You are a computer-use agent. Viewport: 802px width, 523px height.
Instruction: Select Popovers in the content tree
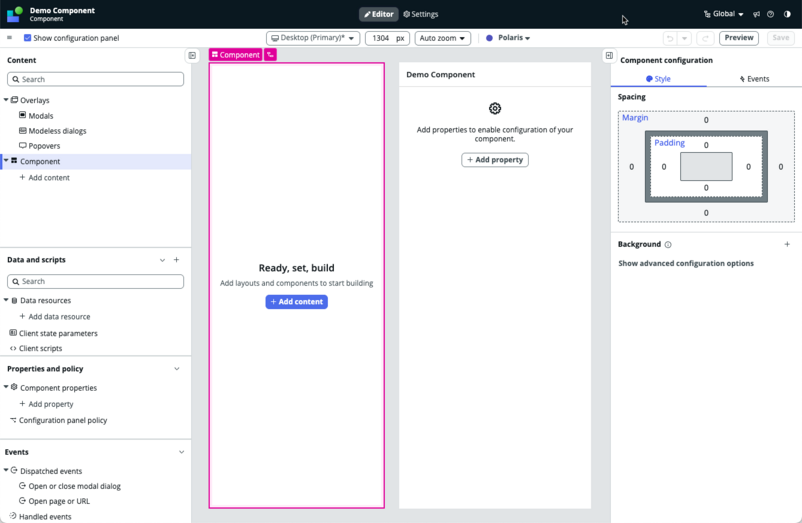pos(44,146)
